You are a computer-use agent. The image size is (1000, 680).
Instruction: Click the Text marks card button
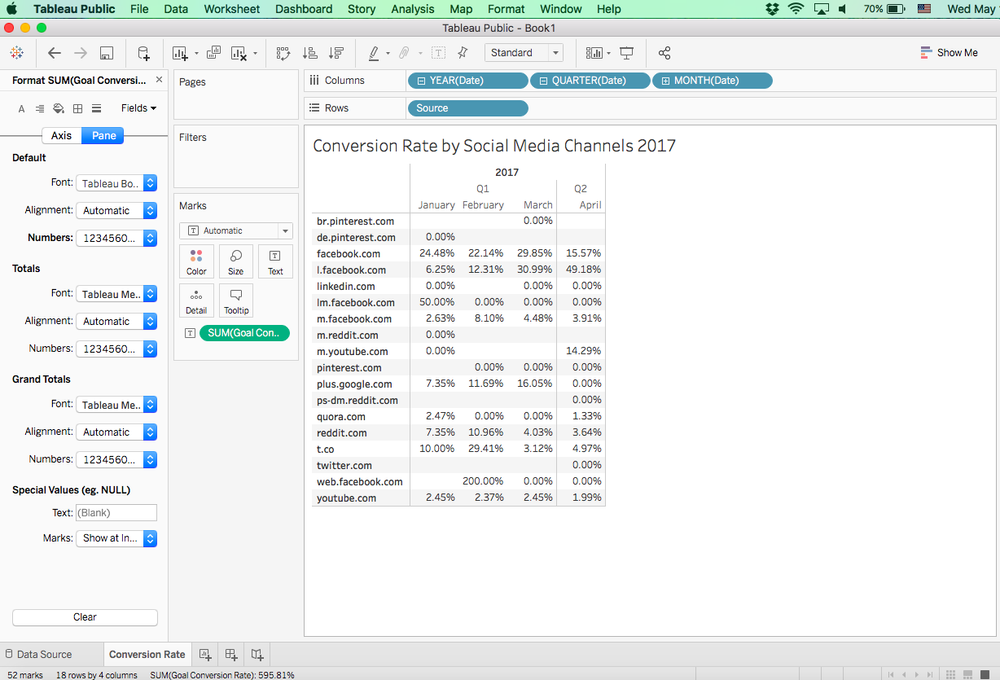[x=276, y=262]
